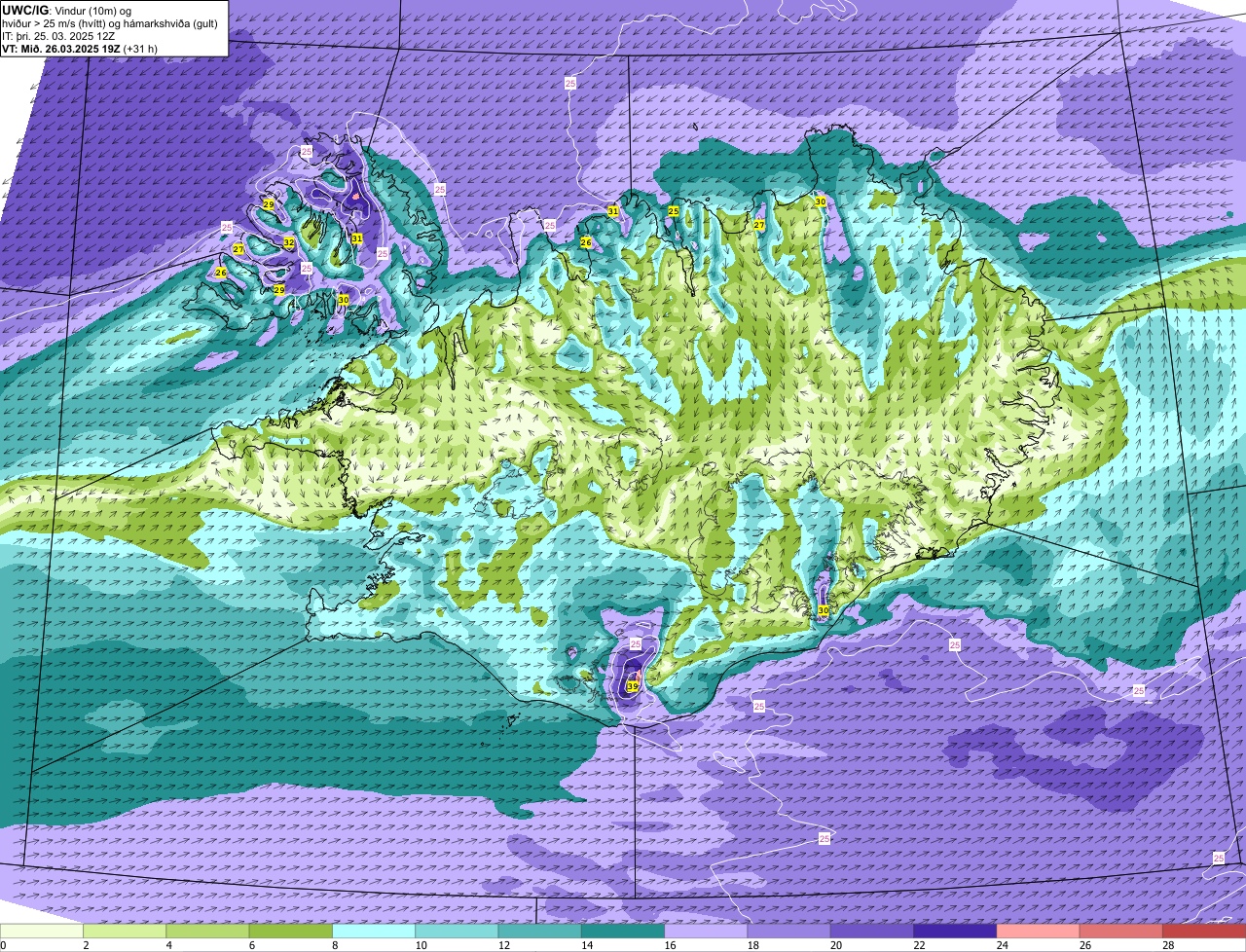Select the 2–4 m/s light yellow-green legend swatch
The image size is (1246, 952).
tap(125, 932)
